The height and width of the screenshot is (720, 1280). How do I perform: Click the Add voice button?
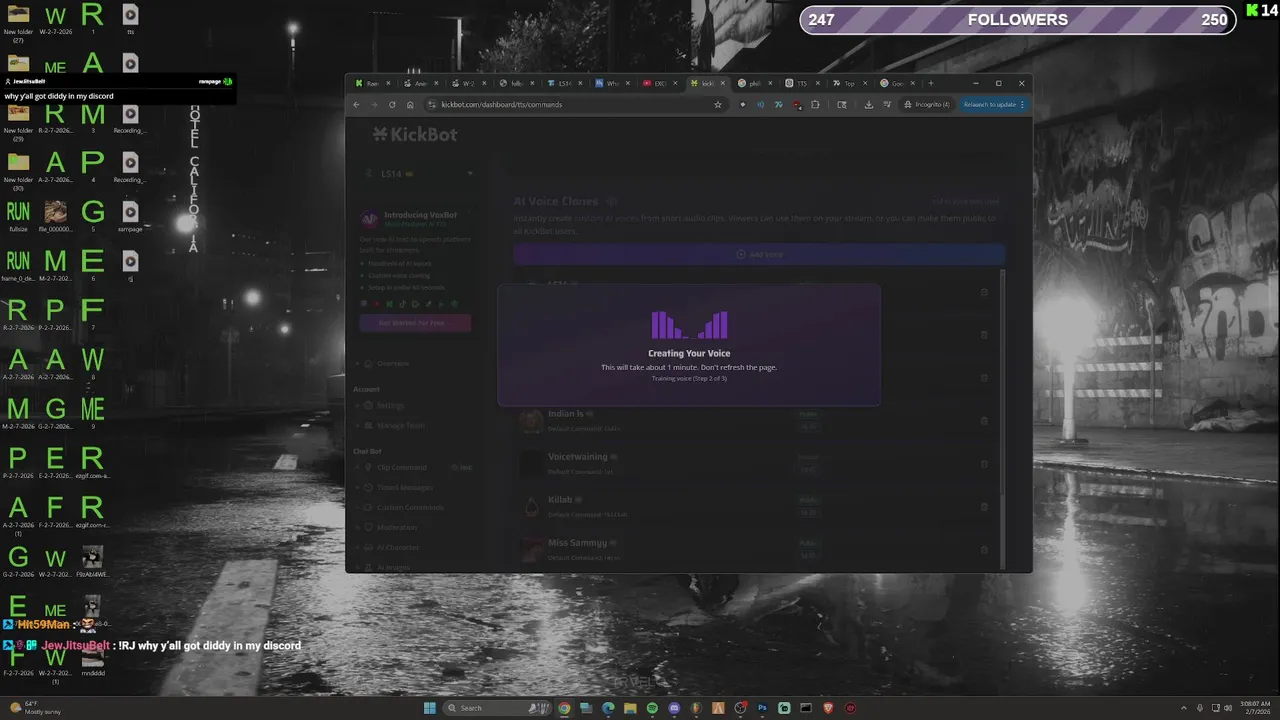(759, 254)
